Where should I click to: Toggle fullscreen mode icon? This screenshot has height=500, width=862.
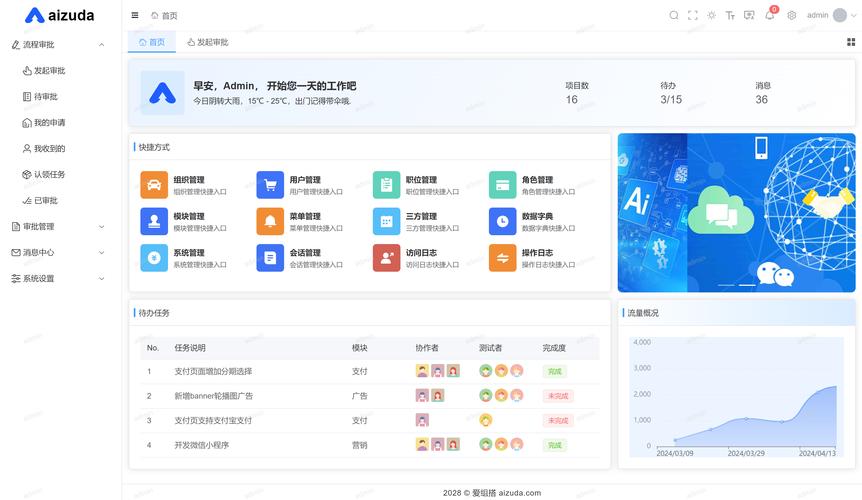(x=693, y=15)
